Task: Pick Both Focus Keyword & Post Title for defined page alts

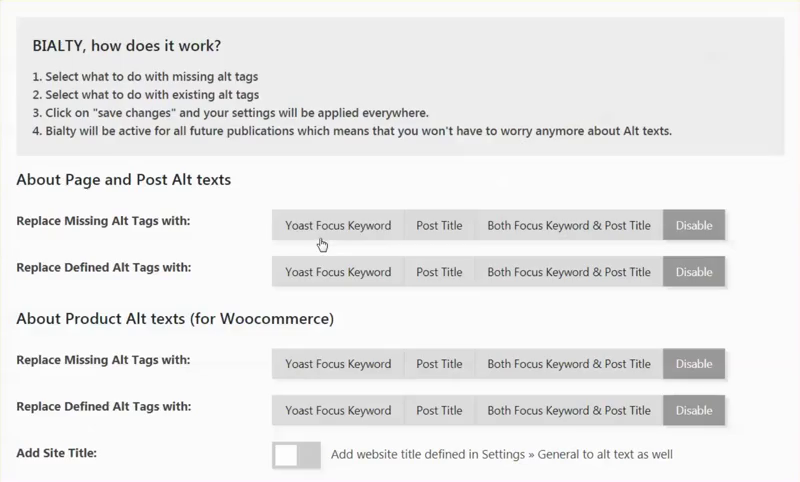Action: point(568,271)
